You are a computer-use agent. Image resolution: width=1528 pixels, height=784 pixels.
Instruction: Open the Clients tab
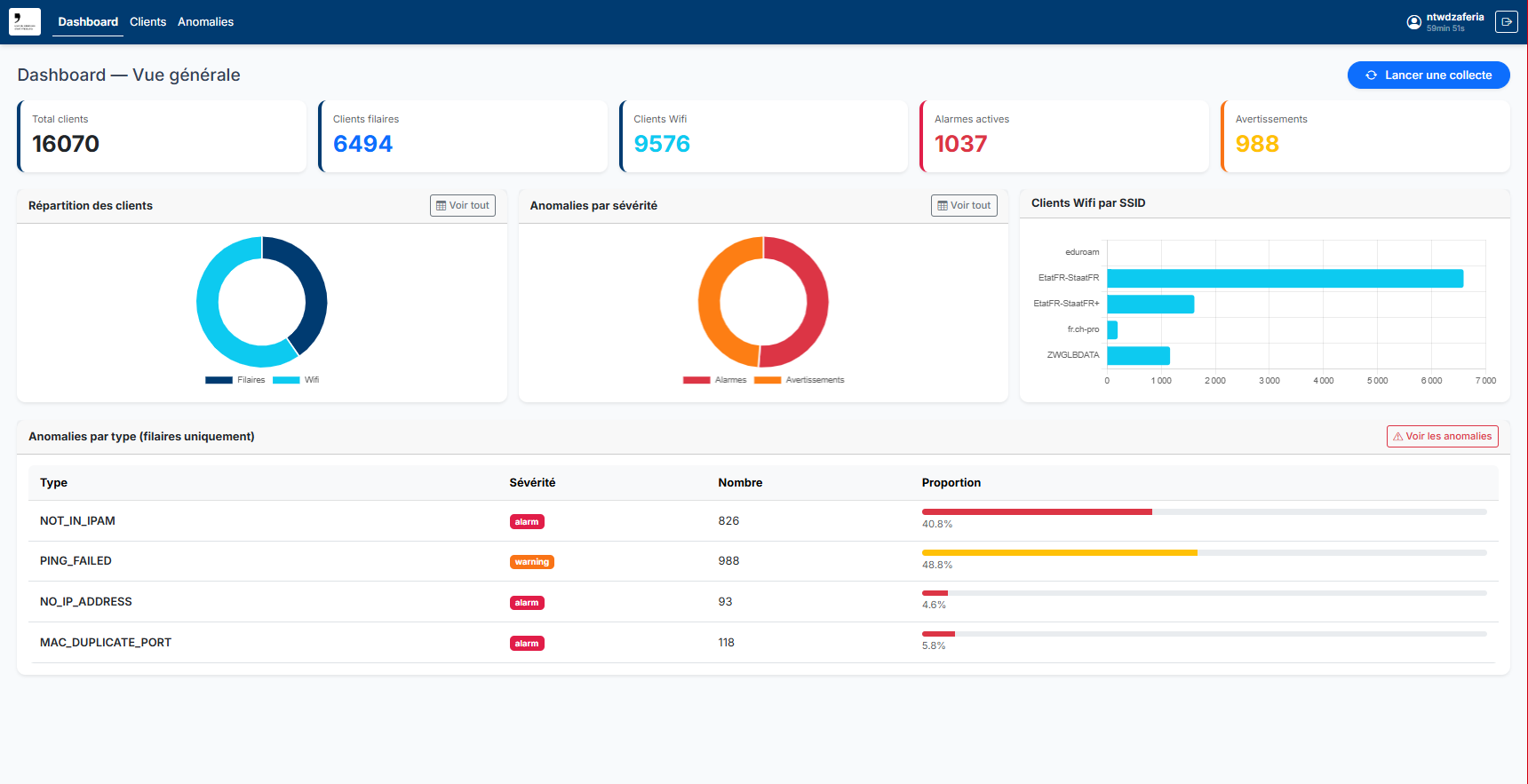[147, 22]
